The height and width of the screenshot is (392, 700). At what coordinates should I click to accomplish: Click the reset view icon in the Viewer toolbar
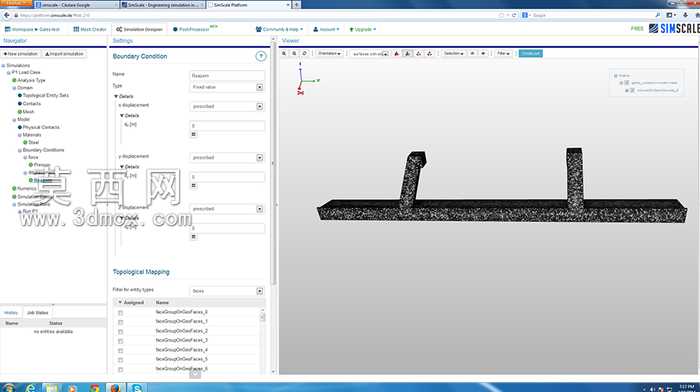point(304,54)
